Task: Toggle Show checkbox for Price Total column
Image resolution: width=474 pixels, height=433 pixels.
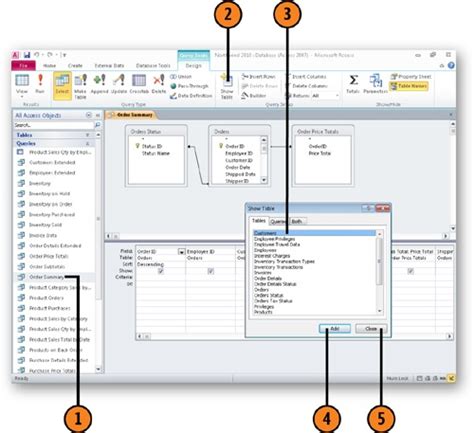Action: pos(411,271)
